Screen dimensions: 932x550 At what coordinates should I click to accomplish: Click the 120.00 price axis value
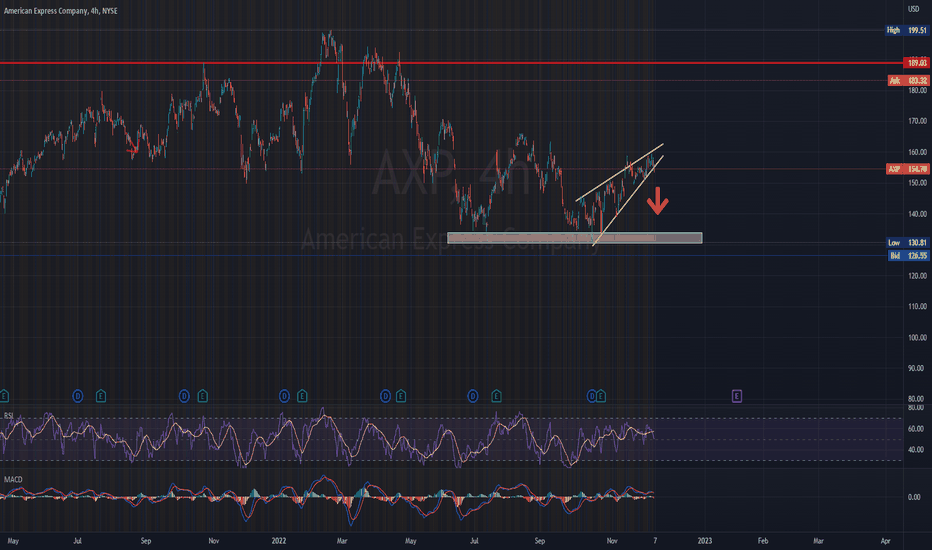[x=917, y=276]
